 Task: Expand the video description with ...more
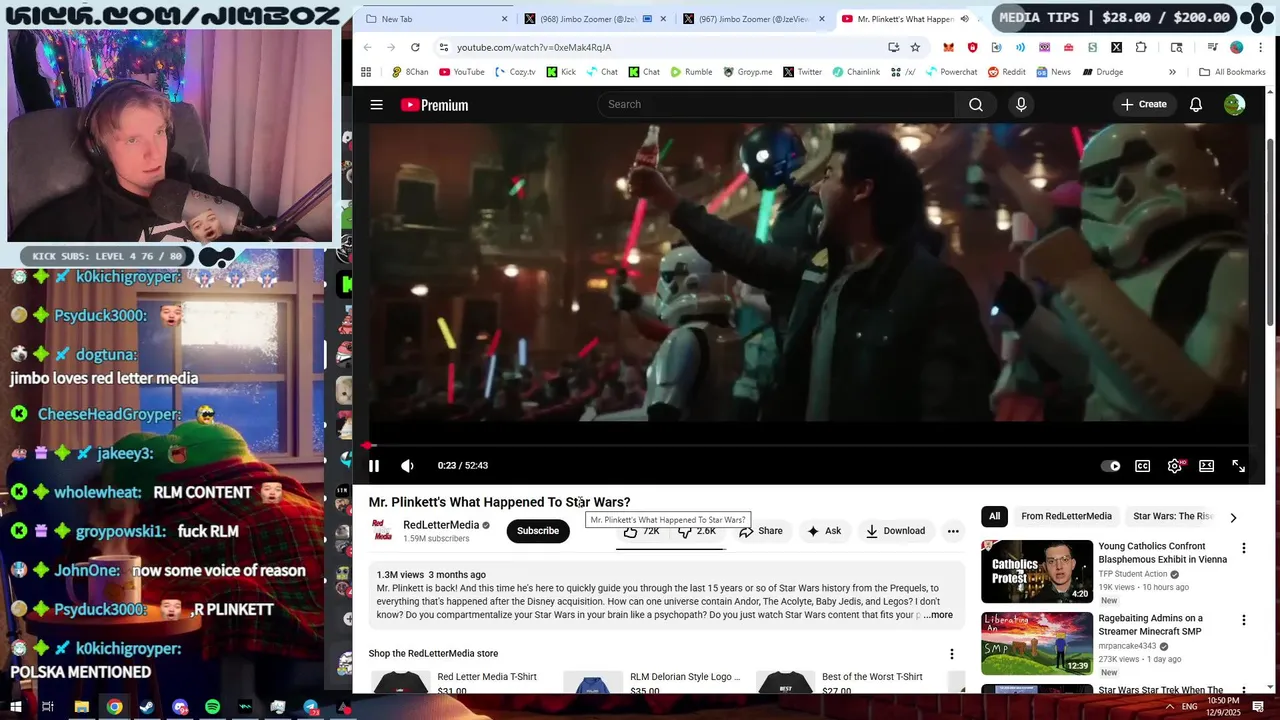point(938,615)
